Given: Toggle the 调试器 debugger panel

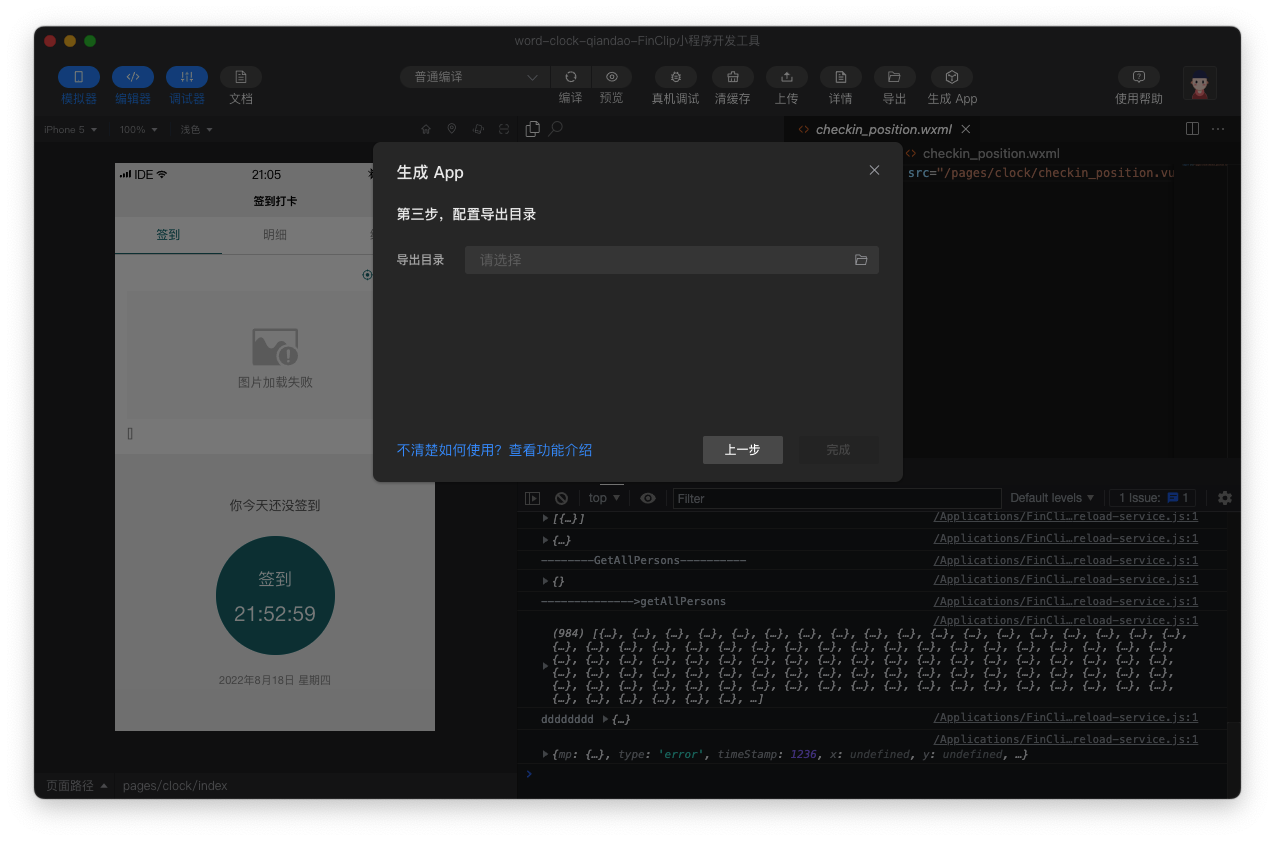Looking at the screenshot, I should click(x=187, y=77).
